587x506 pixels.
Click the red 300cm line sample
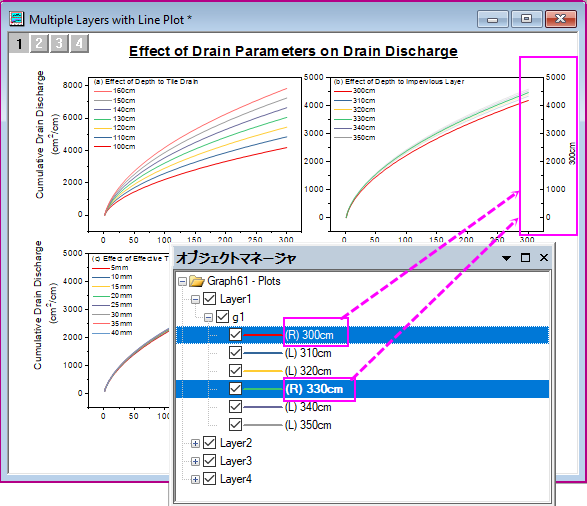263,335
